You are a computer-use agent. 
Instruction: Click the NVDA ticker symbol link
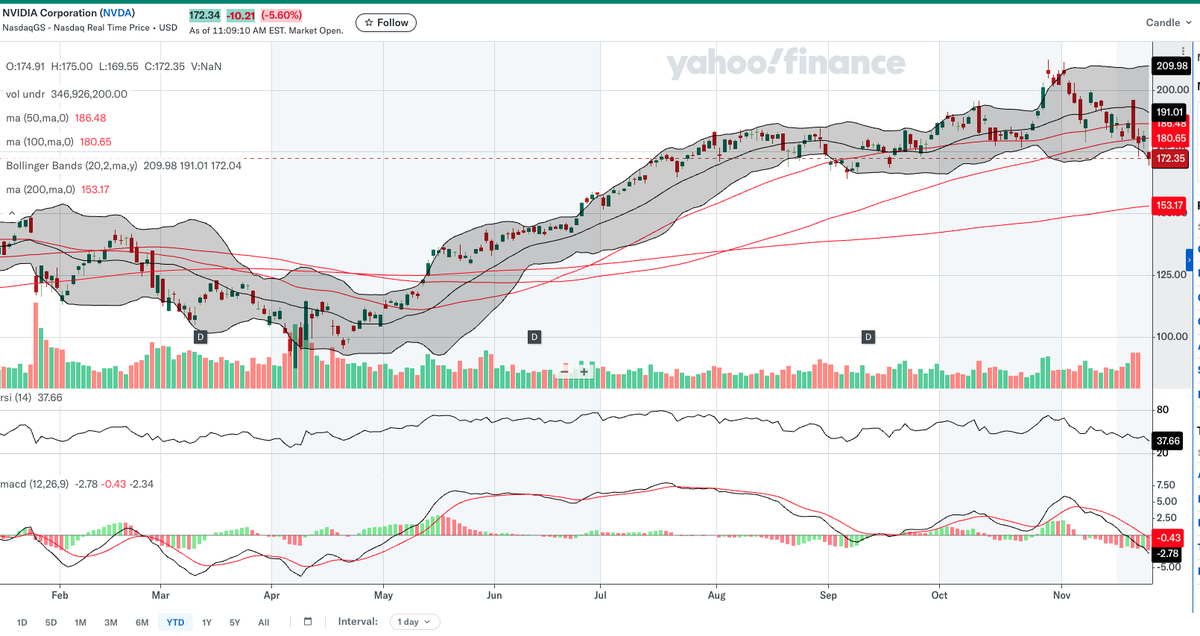tap(119, 12)
